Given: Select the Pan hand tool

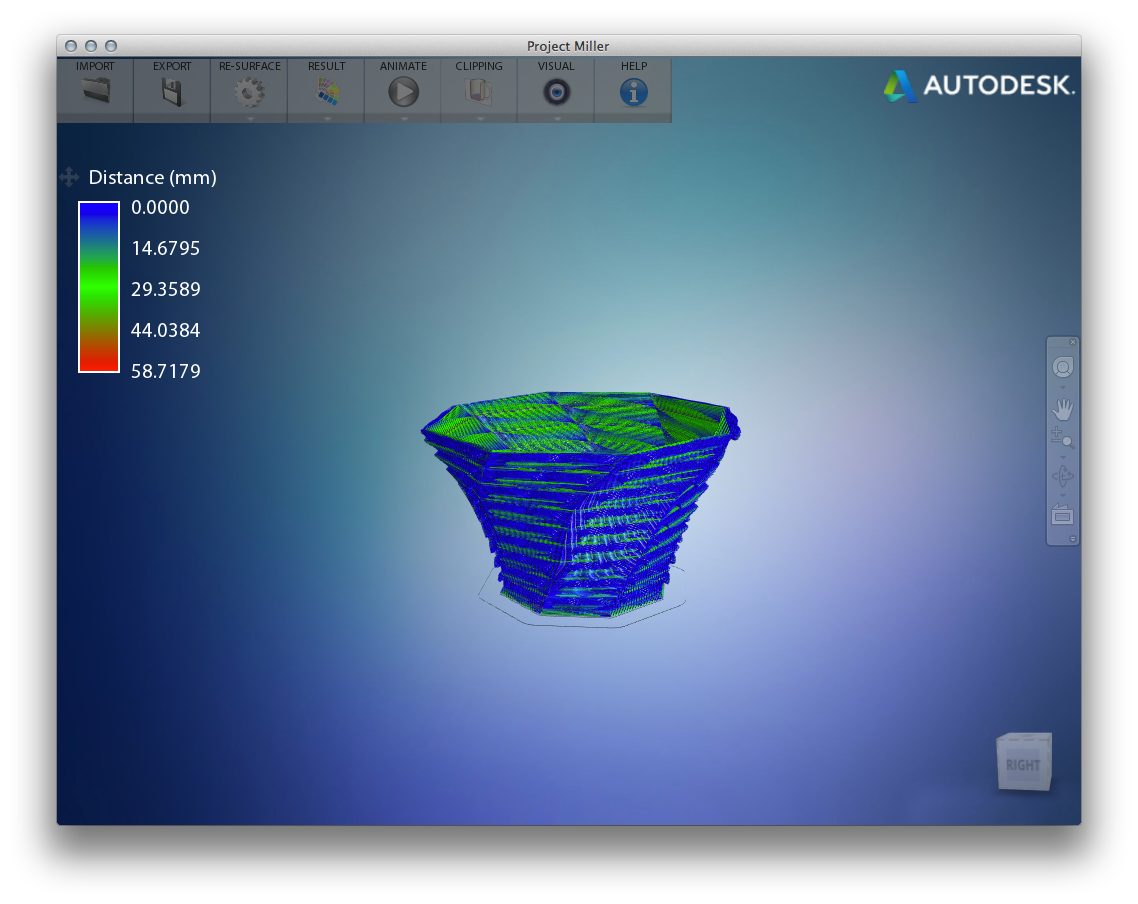Looking at the screenshot, I should coord(1062,409).
